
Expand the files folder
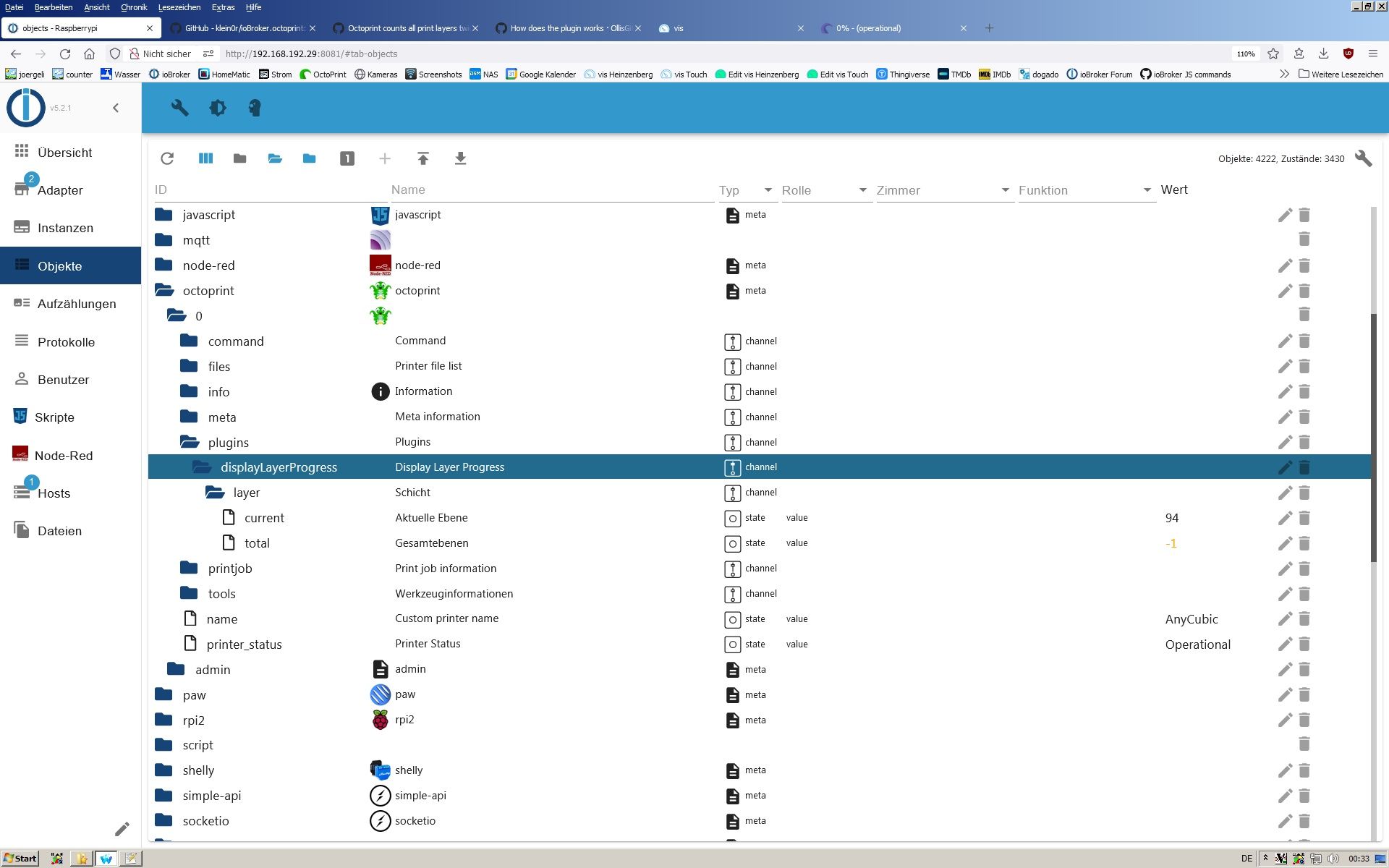coord(189,366)
